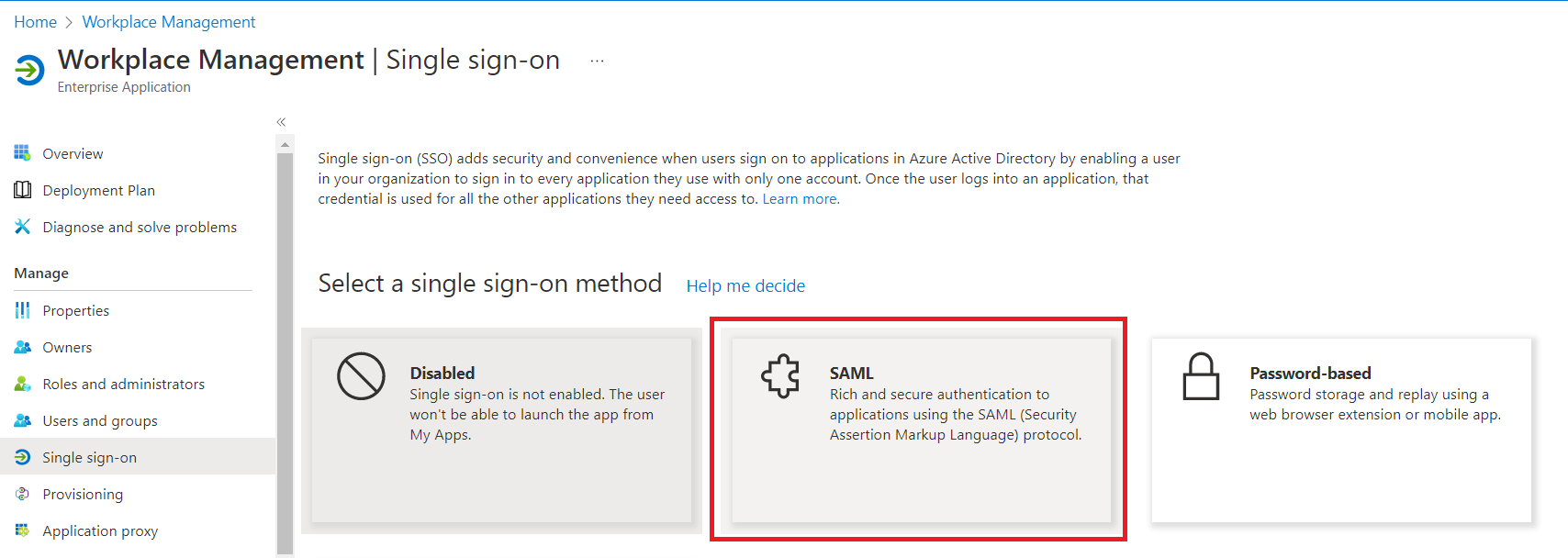Open Overview in the sidebar

(73, 153)
